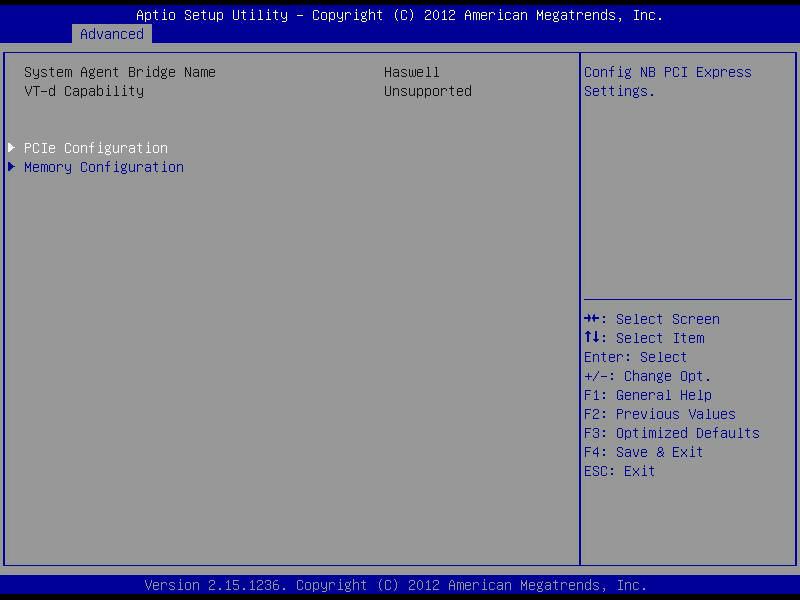Image resolution: width=800 pixels, height=600 pixels.
Task: Click the Select Screen key hint
Action: (652, 319)
